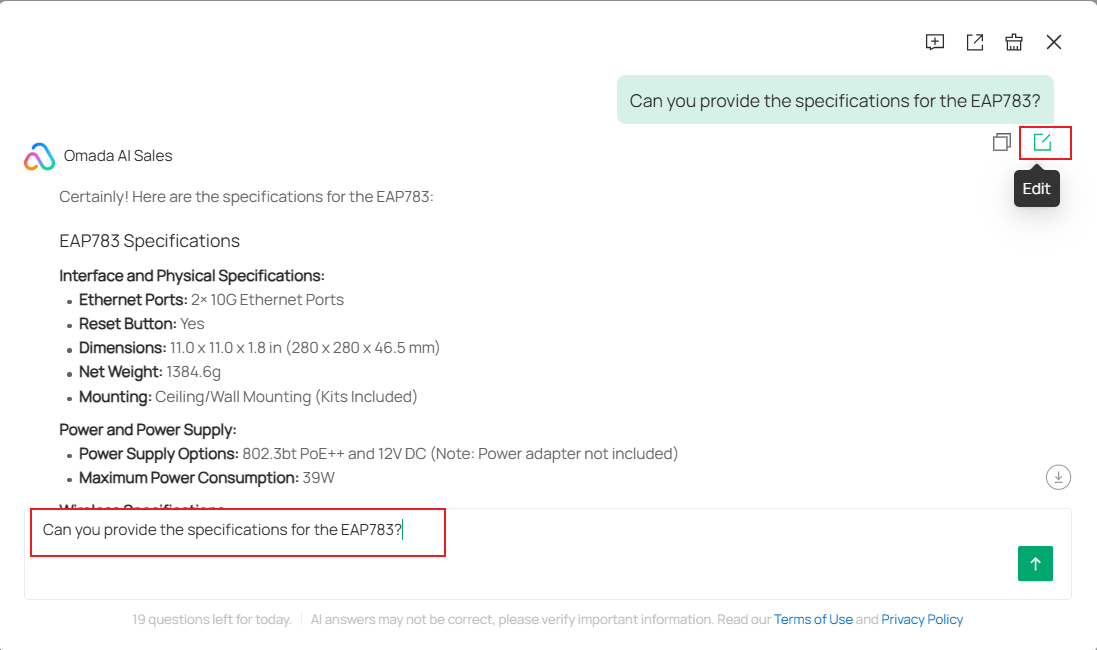Click the Edit tooltip label
This screenshot has width=1097, height=650.
pos(1036,188)
